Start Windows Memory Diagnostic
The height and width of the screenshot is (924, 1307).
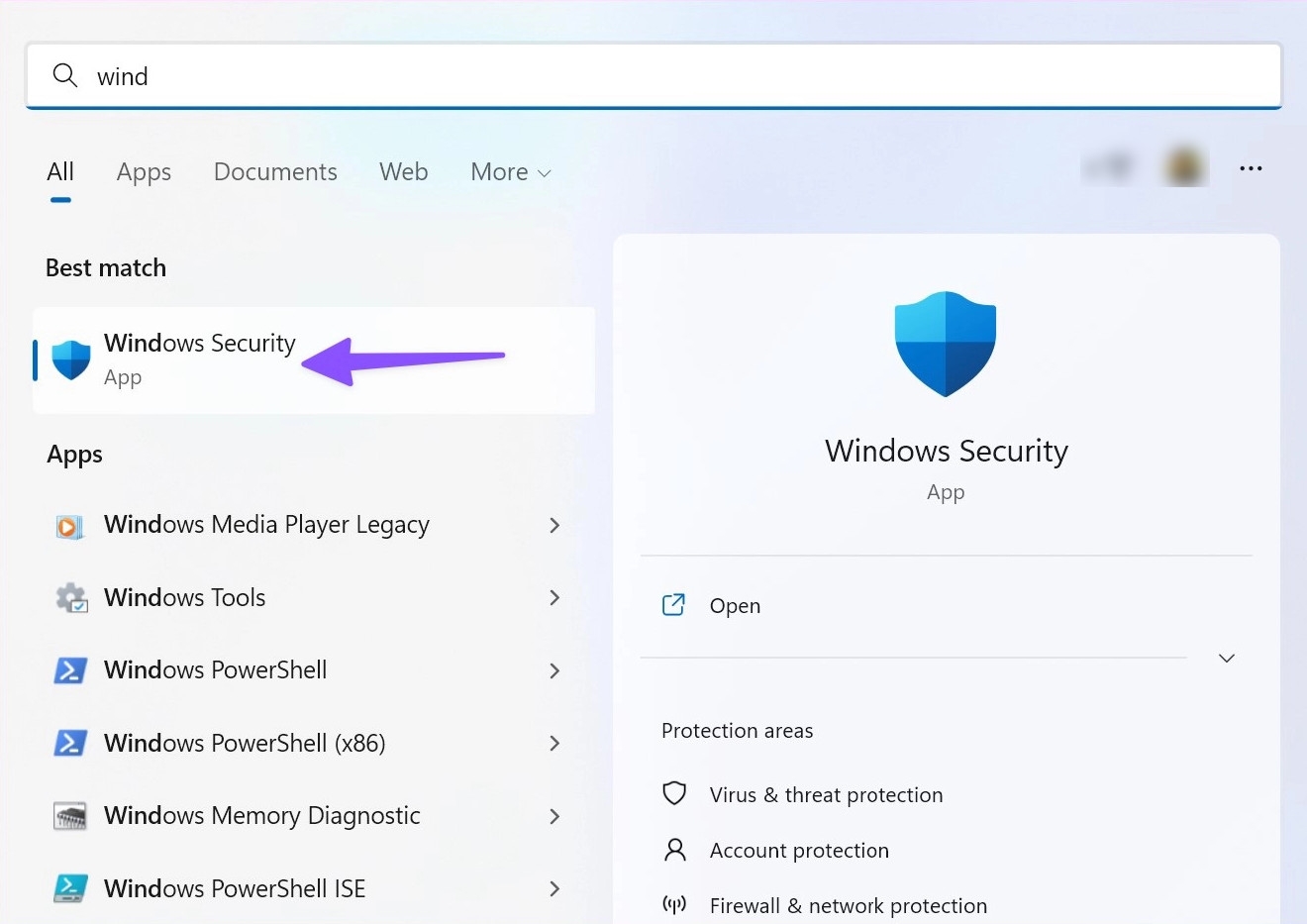tap(261, 815)
